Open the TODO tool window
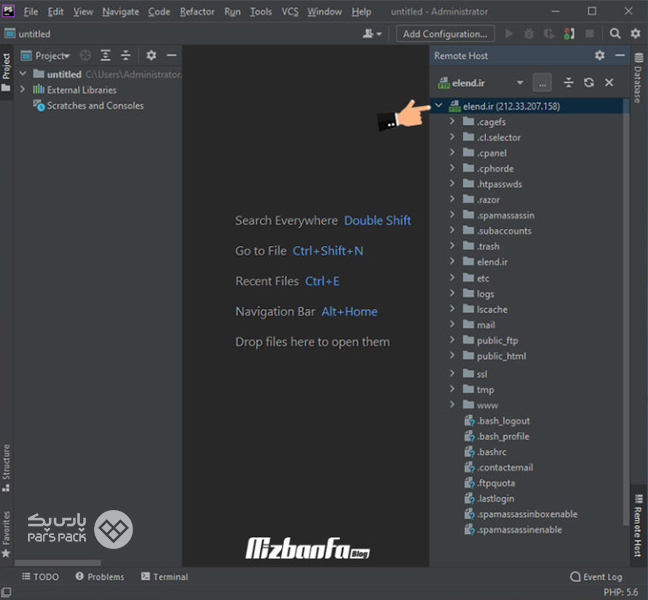Viewport: 648px width, 600px height. (40, 576)
